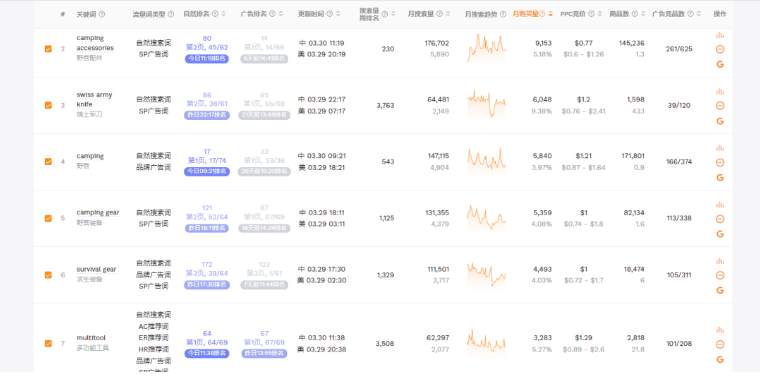Click the blue rank badge for camping row
This screenshot has height=391, width=760.
(207, 172)
